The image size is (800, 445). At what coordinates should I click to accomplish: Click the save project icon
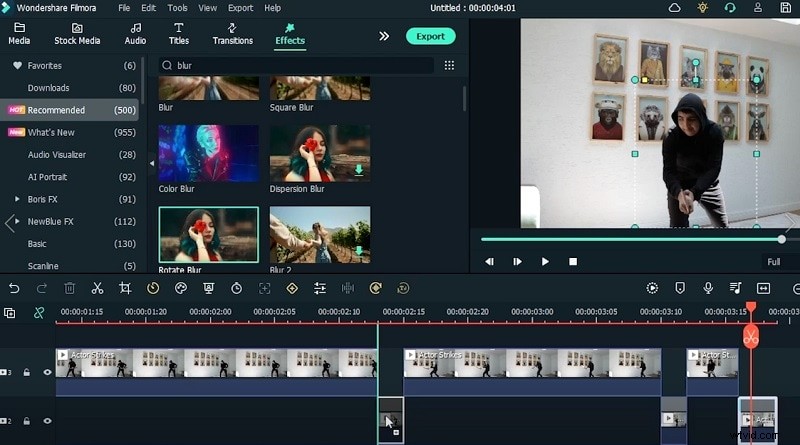click(x=786, y=8)
